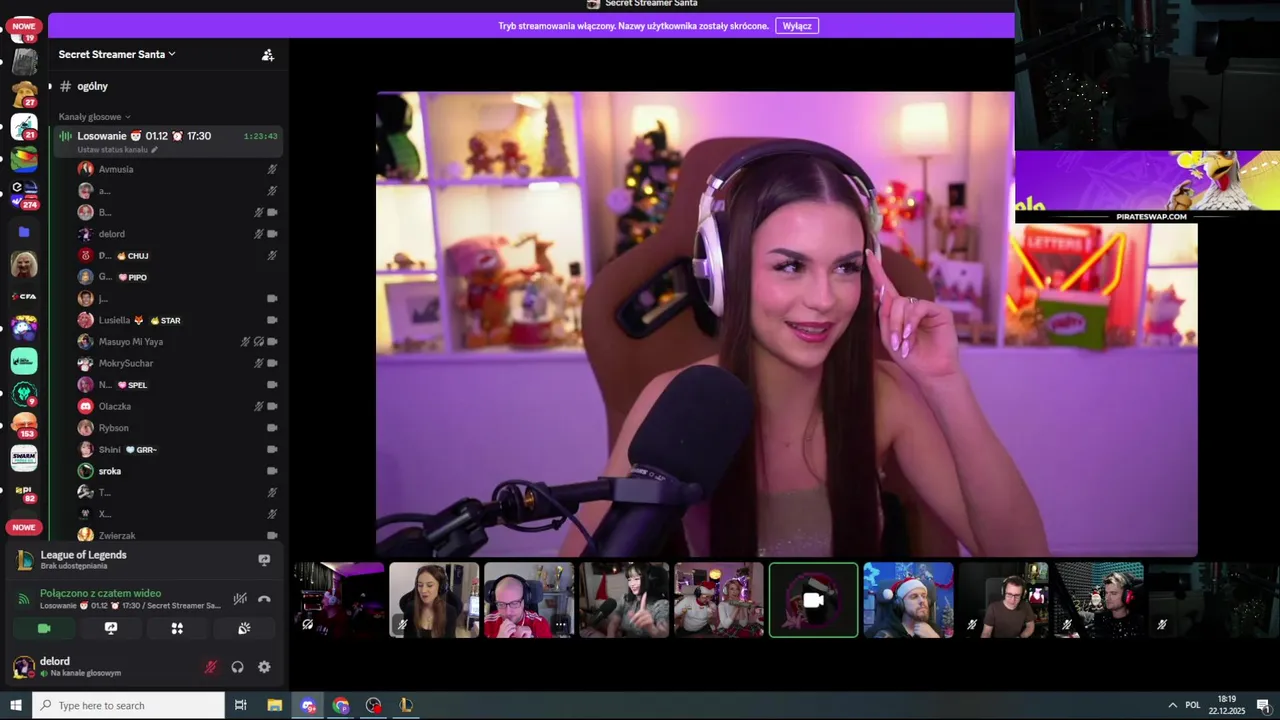Open options dots on bald man thumbnail
Viewport: 1280px width, 720px height.
560,625
